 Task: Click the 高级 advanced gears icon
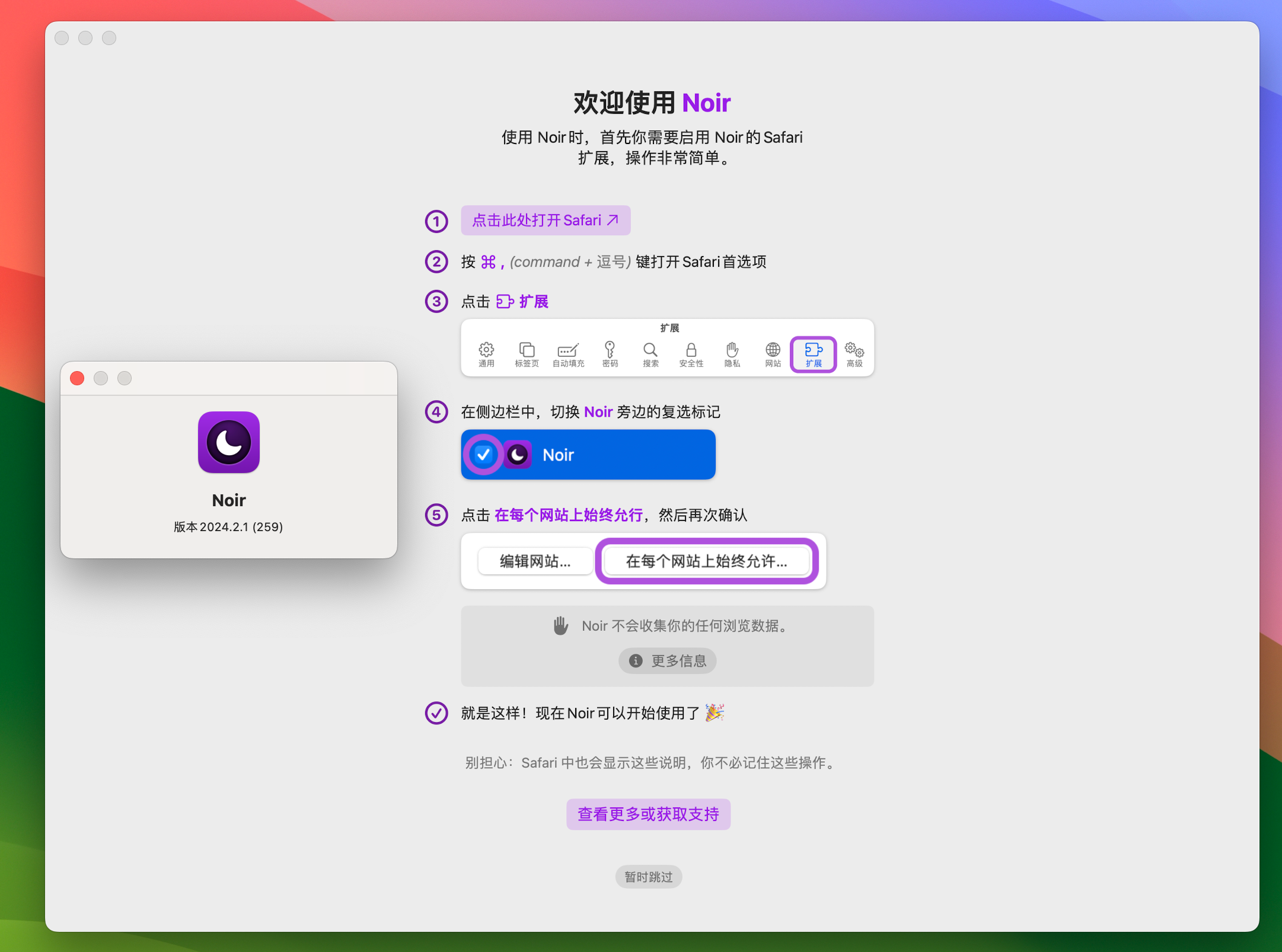[x=854, y=349]
